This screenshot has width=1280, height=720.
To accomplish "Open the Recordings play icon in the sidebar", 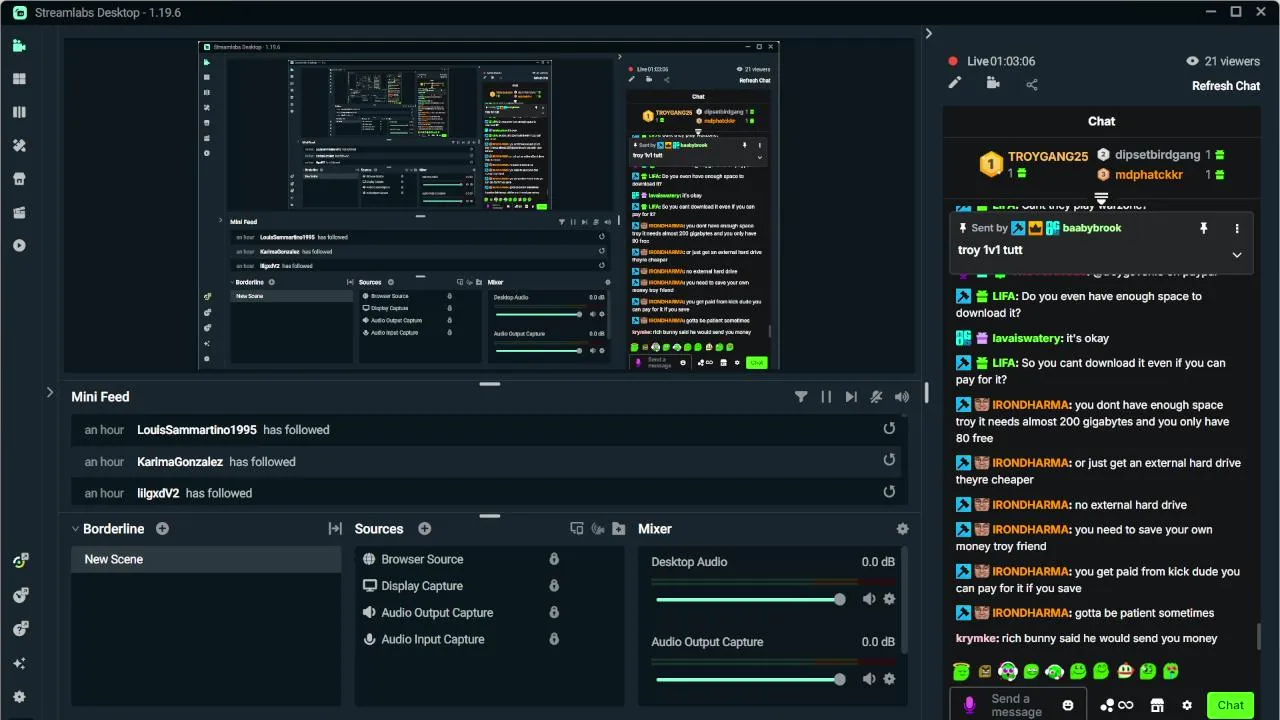I will click(19, 245).
